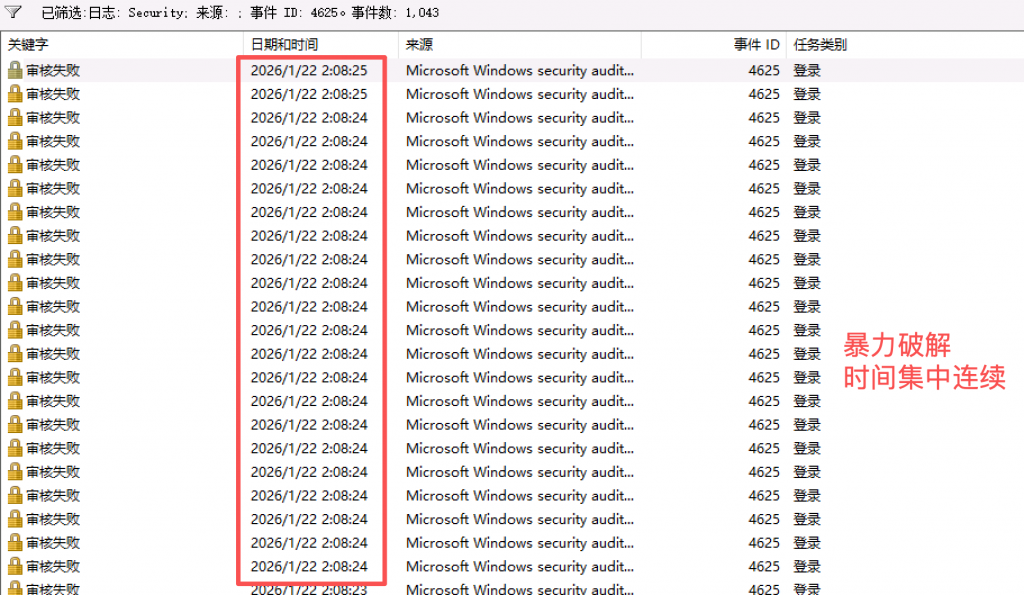This screenshot has height=595, width=1024.
Task: Select the 2026/1/22 2:08:23 timestamp
Action: coord(308,589)
